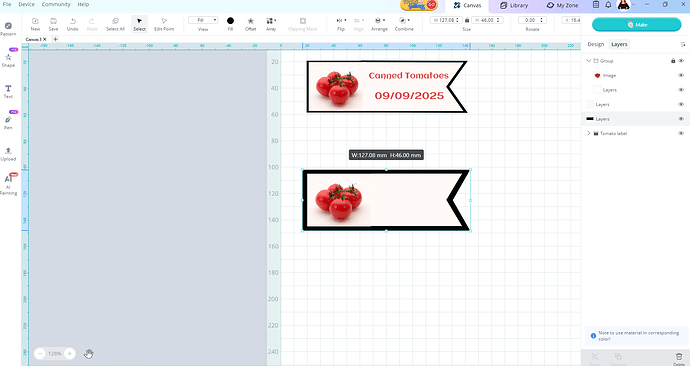Open user avatar profile

[x=624, y=5]
